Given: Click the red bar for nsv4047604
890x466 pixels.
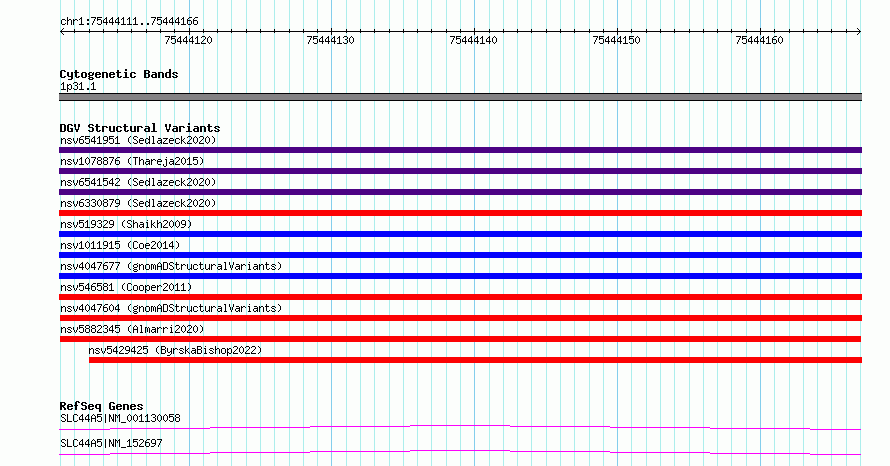Looking at the screenshot, I should [460, 318].
